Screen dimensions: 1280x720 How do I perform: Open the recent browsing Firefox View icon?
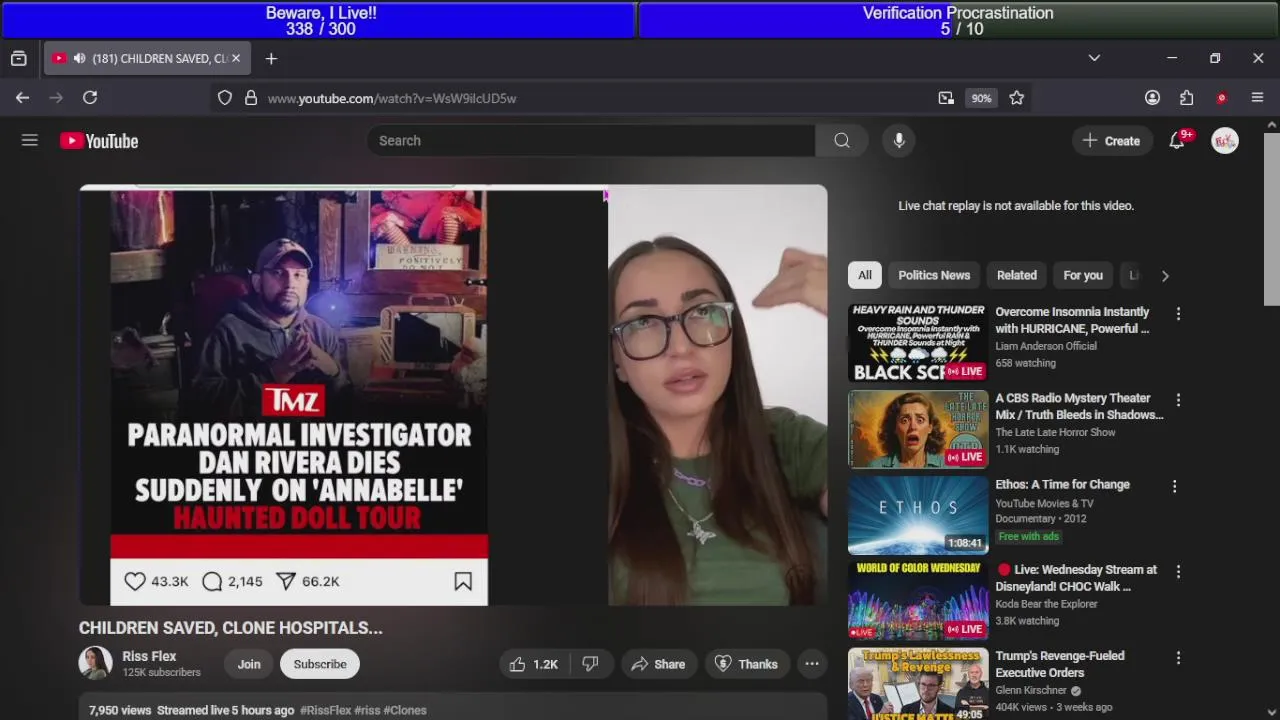tap(19, 59)
